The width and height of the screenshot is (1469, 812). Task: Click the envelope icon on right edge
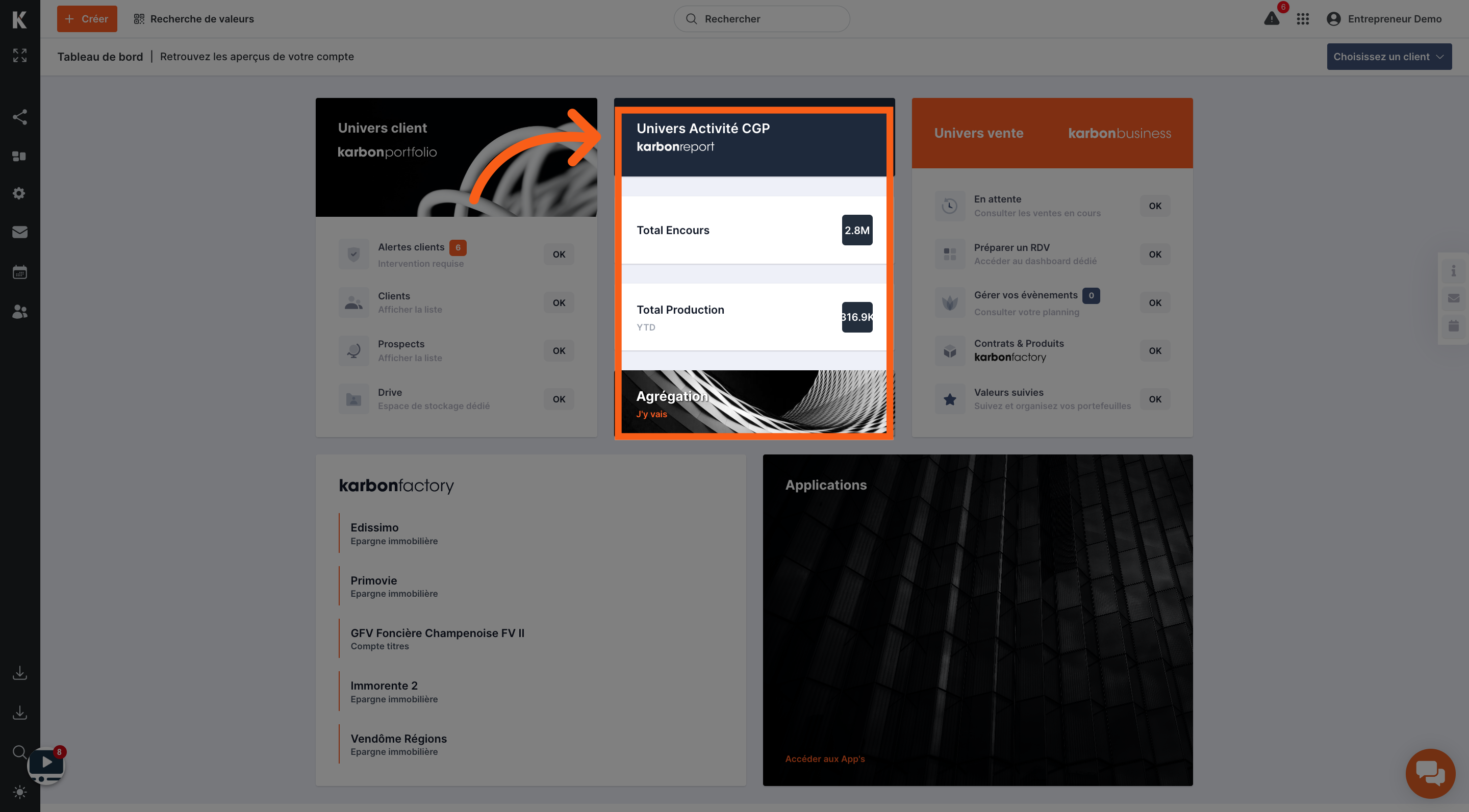1453,298
